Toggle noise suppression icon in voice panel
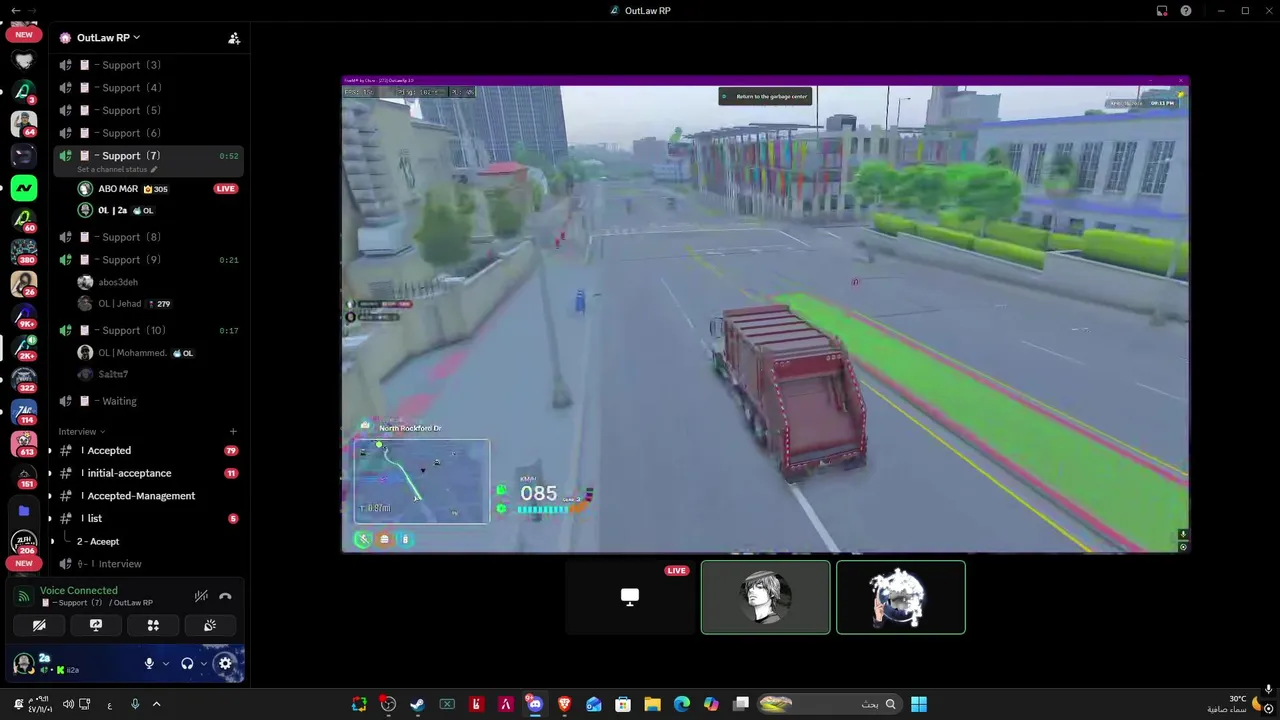 201,597
